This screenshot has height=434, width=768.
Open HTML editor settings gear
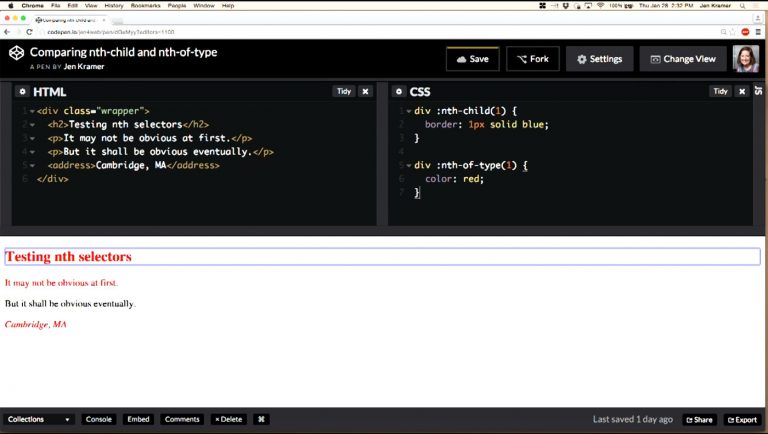[22, 92]
